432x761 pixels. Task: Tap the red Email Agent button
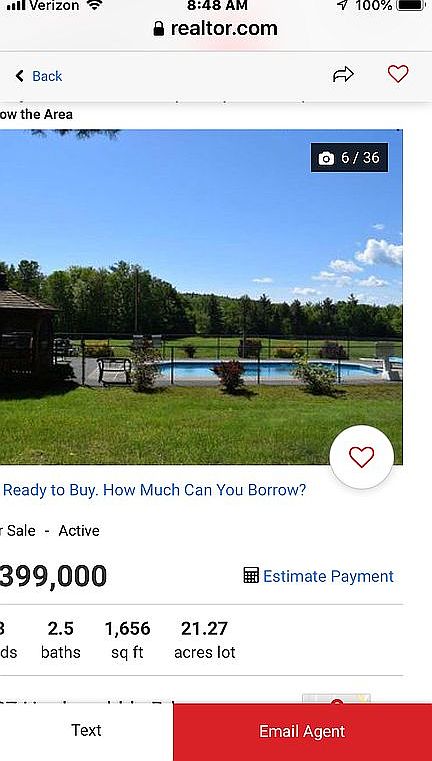click(x=302, y=731)
